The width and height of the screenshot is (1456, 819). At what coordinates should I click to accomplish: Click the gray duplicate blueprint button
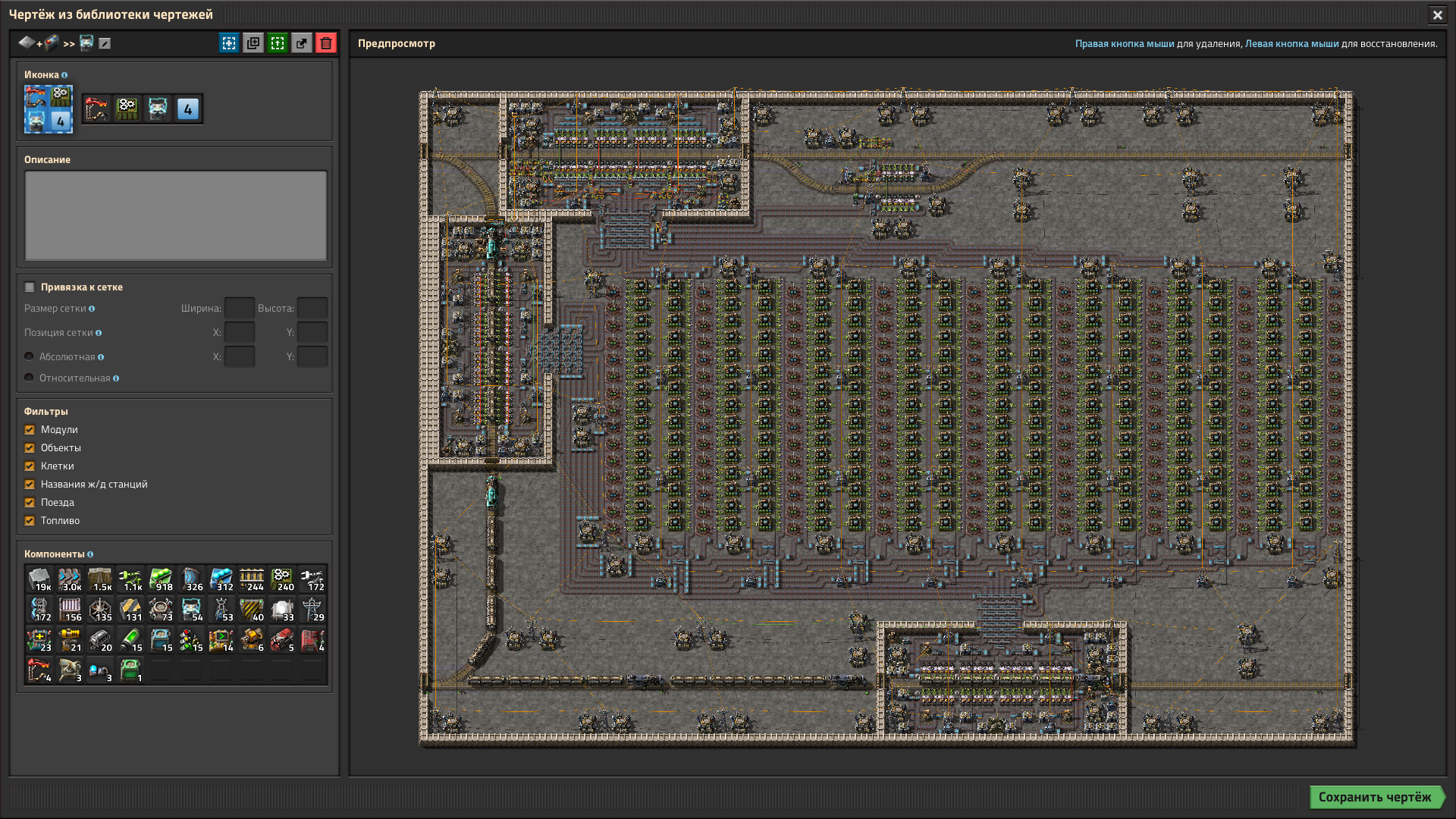click(253, 43)
